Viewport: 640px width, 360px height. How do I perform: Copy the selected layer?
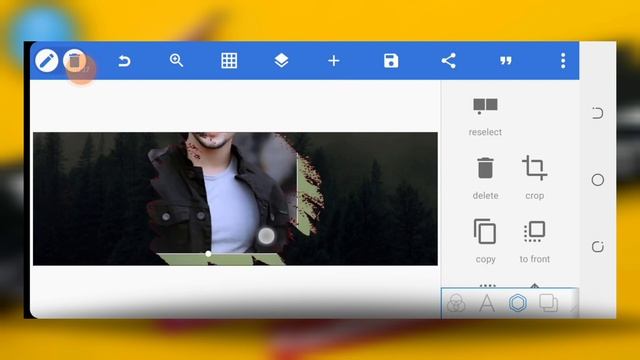[485, 231]
